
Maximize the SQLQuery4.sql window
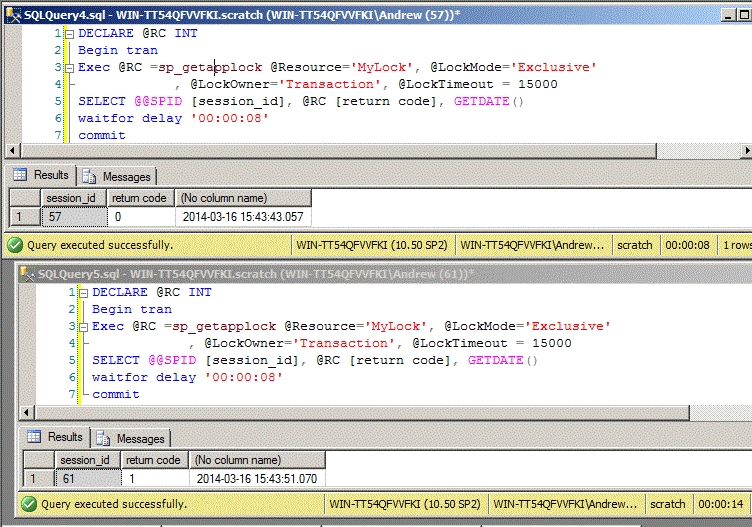744,15
